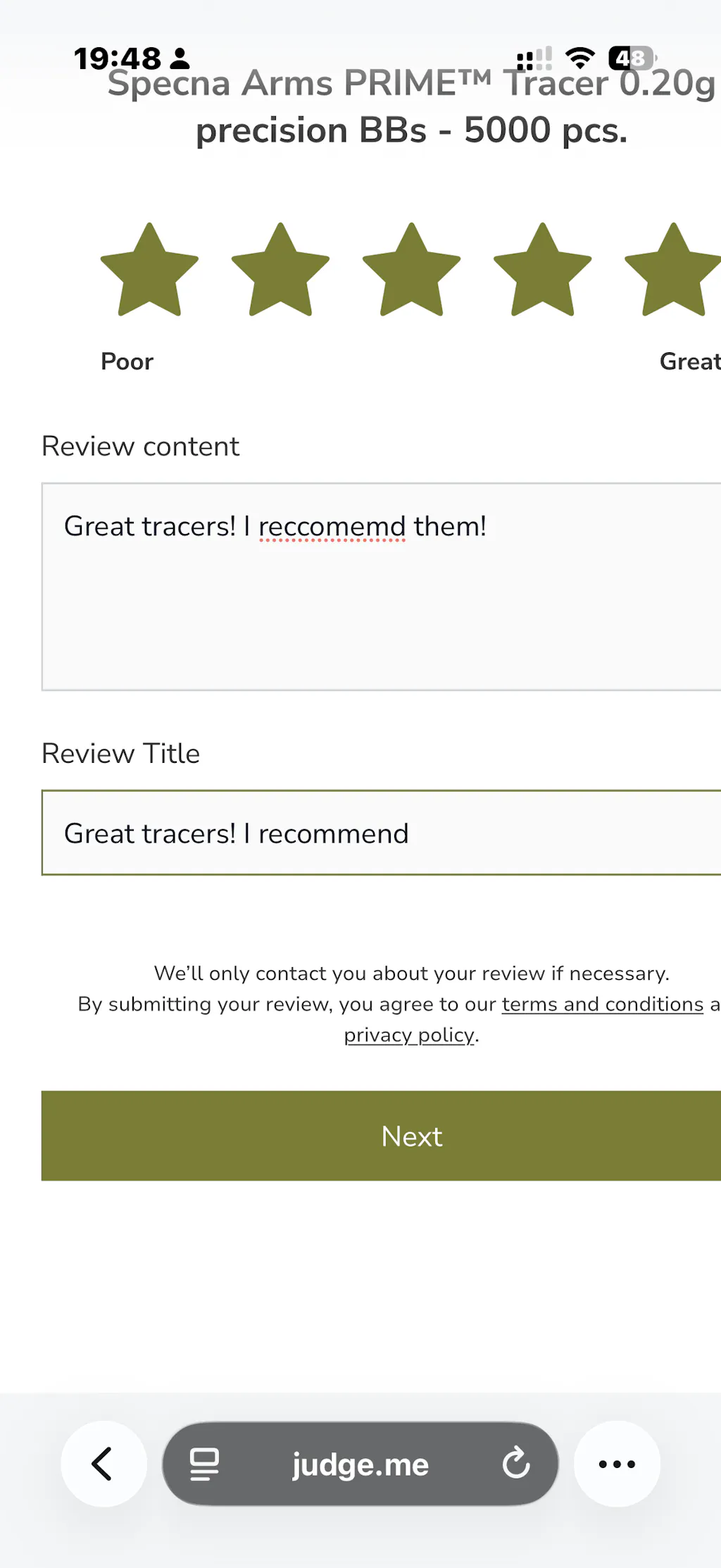721x1568 pixels.
Task: Open the terms and conditions link
Action: [x=603, y=1004]
